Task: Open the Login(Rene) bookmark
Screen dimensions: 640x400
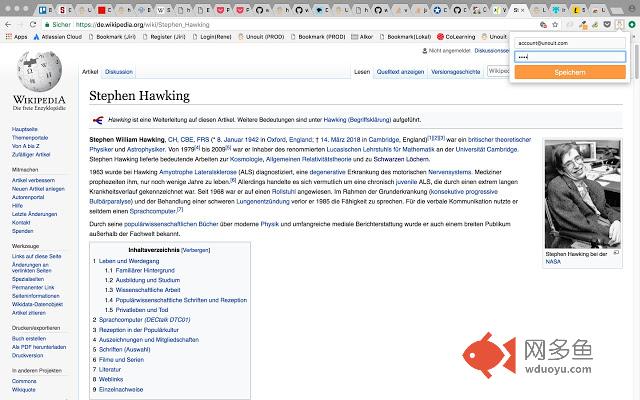Action: click(212, 37)
